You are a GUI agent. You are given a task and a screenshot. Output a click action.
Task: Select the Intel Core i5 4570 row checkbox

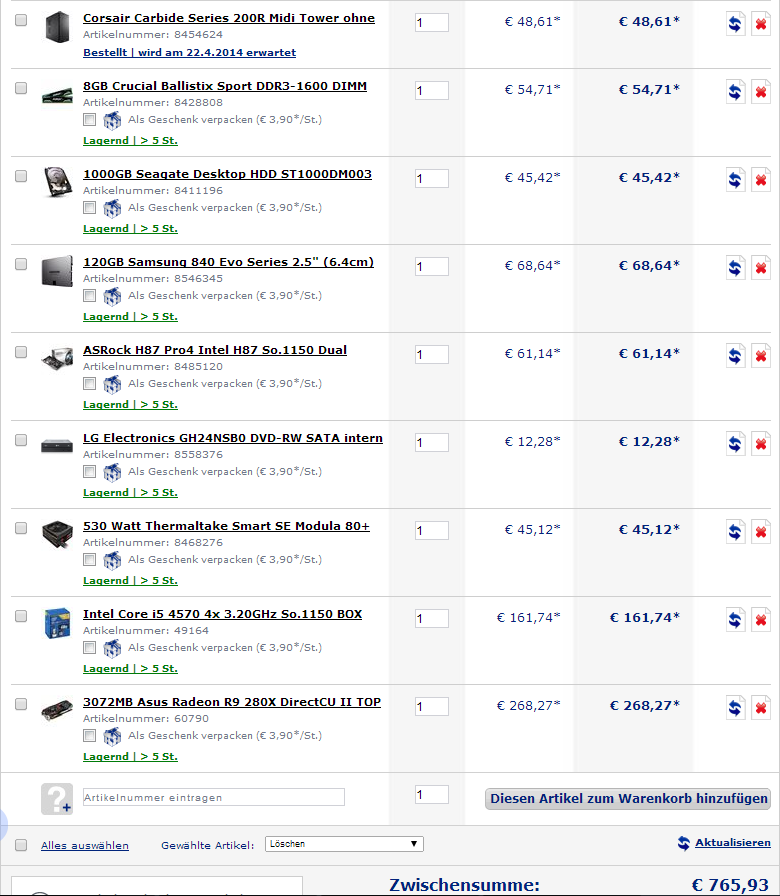(x=21, y=616)
